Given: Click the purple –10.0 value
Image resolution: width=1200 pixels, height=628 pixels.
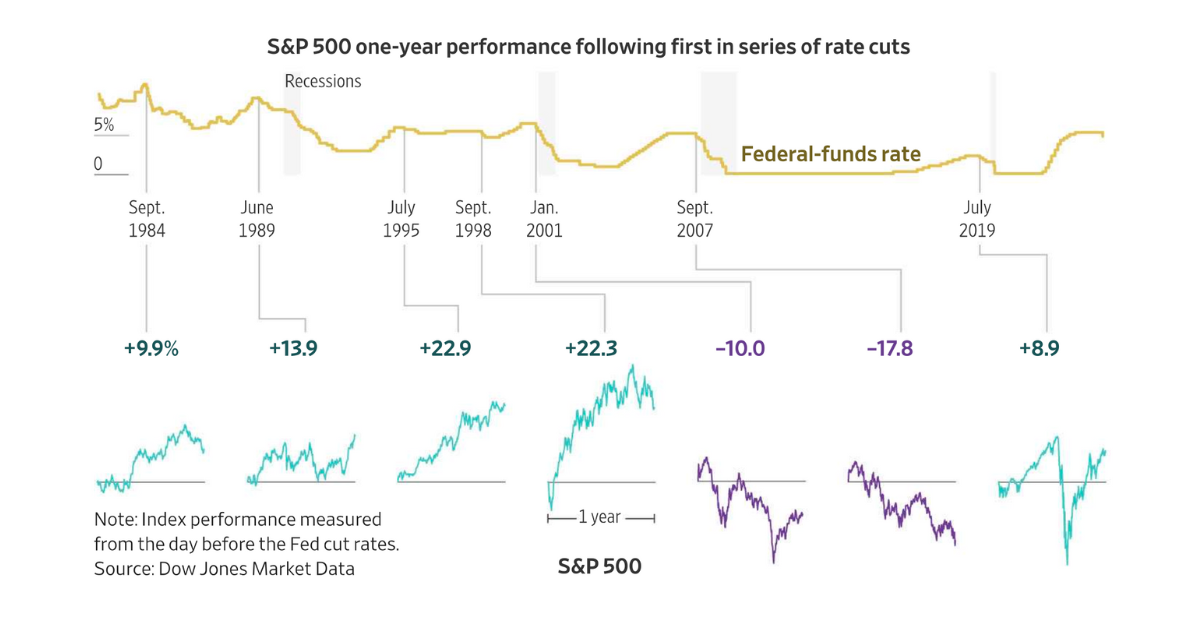Looking at the screenshot, I should [x=740, y=348].
